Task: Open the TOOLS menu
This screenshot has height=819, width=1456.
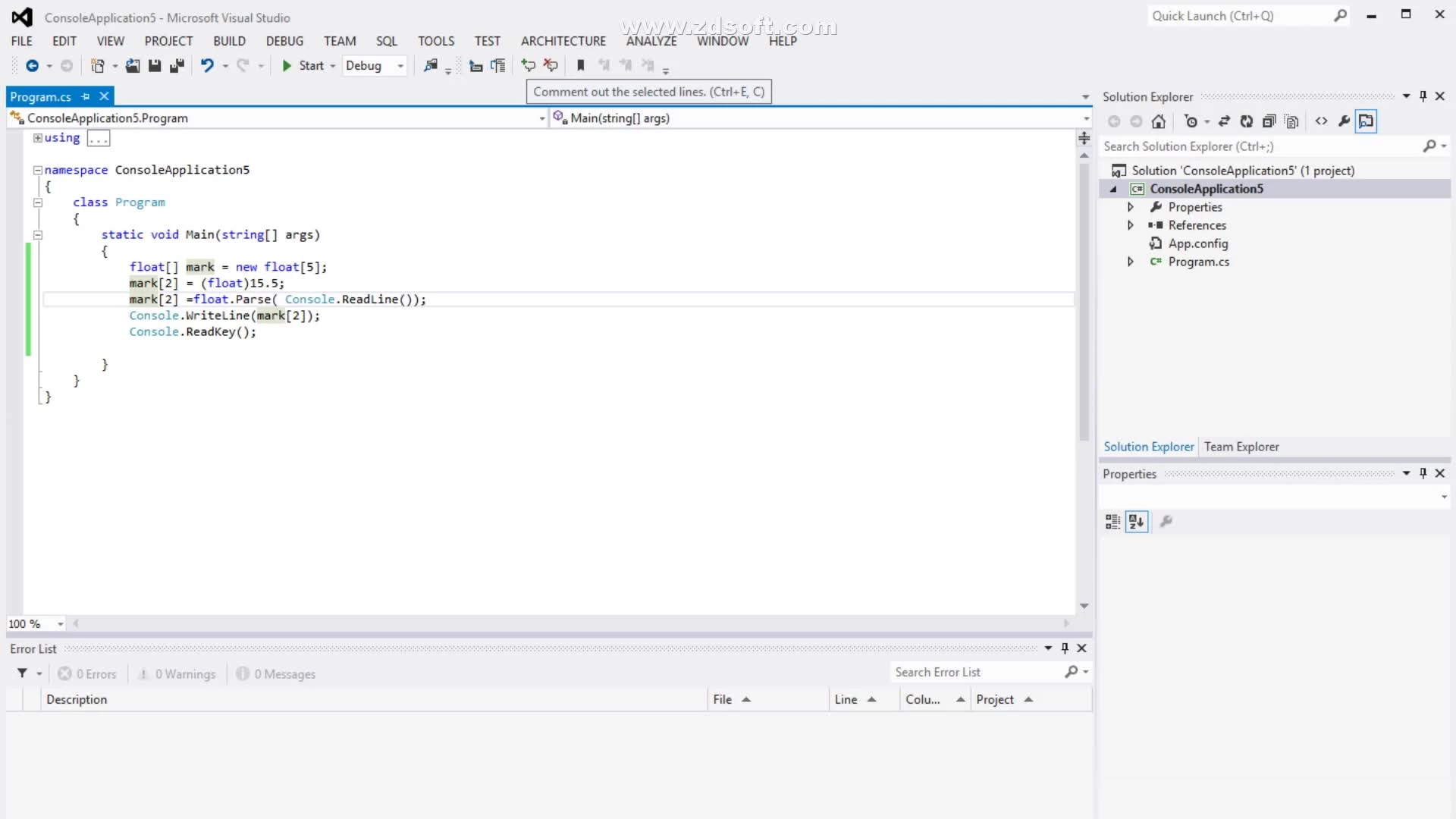Action: (436, 41)
